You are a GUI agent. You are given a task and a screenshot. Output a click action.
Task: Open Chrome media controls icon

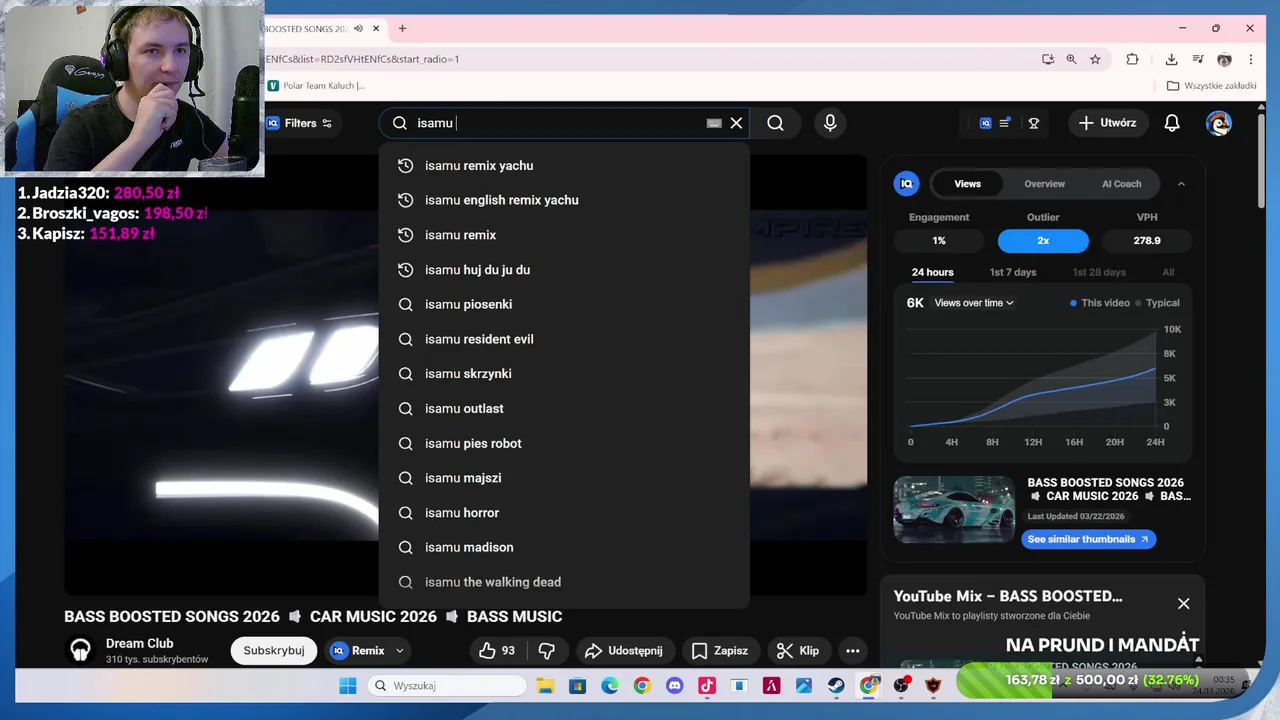tap(1198, 59)
